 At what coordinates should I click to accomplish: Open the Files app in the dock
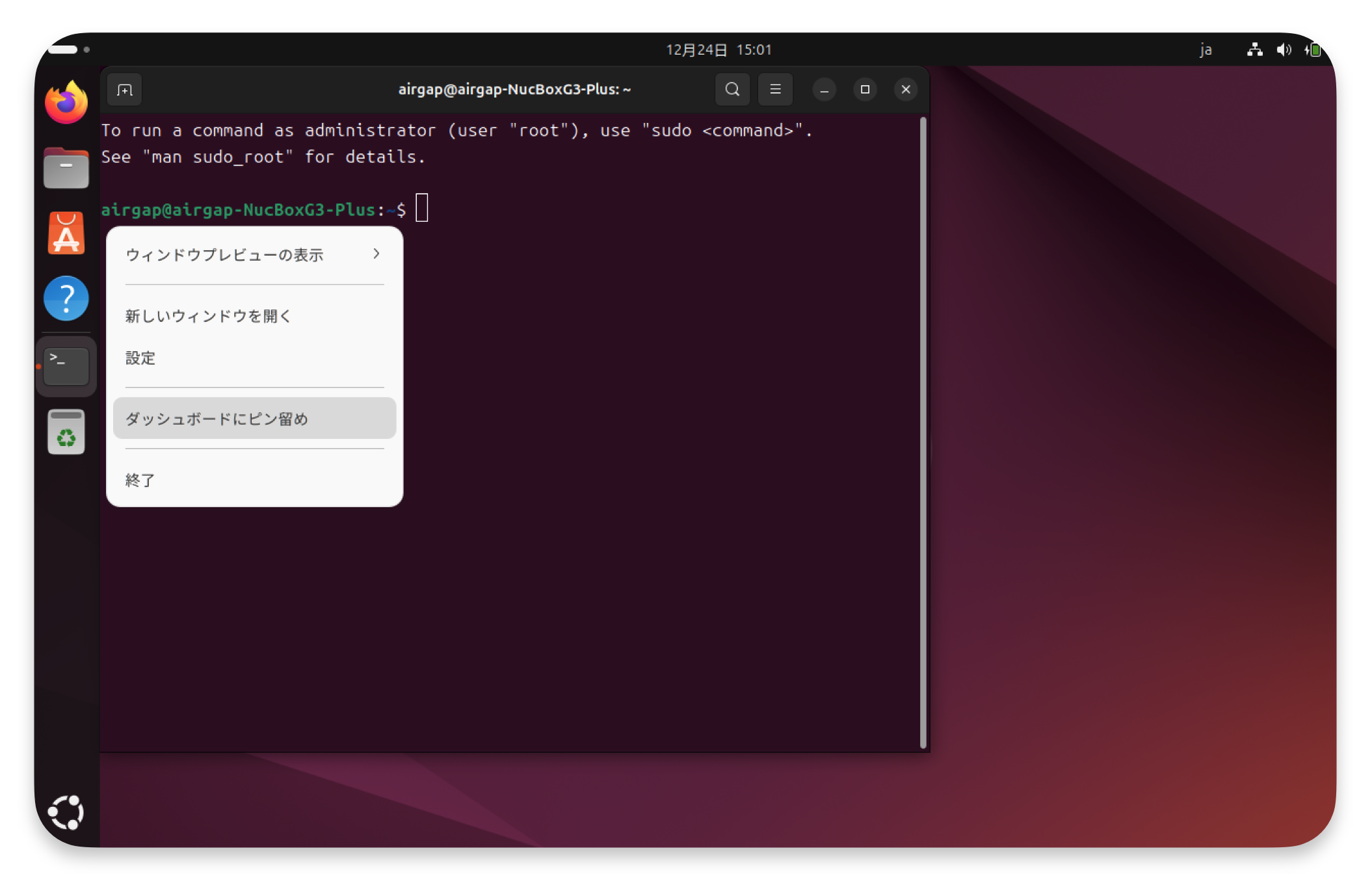(x=66, y=168)
